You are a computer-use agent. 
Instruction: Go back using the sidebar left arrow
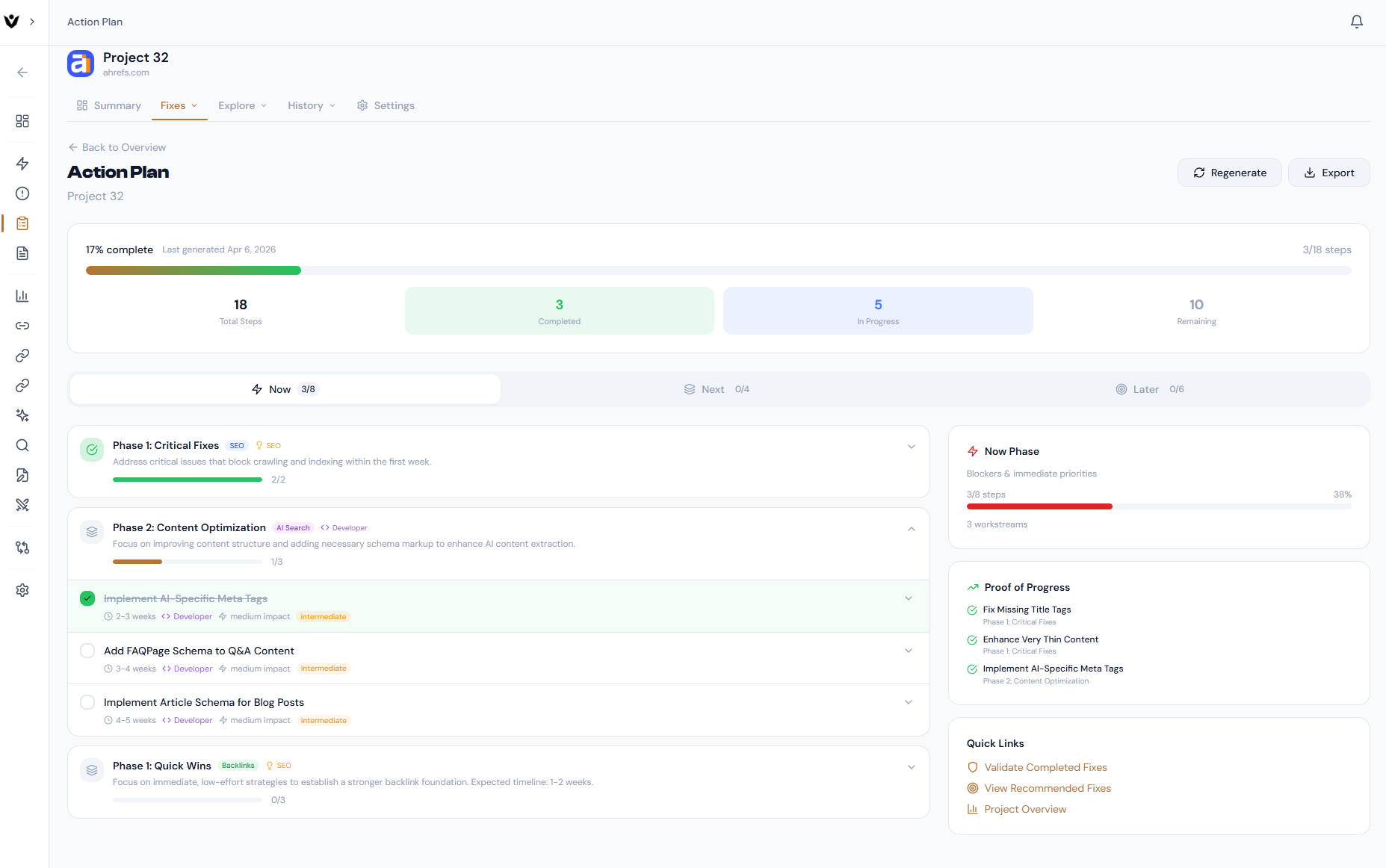[22, 72]
